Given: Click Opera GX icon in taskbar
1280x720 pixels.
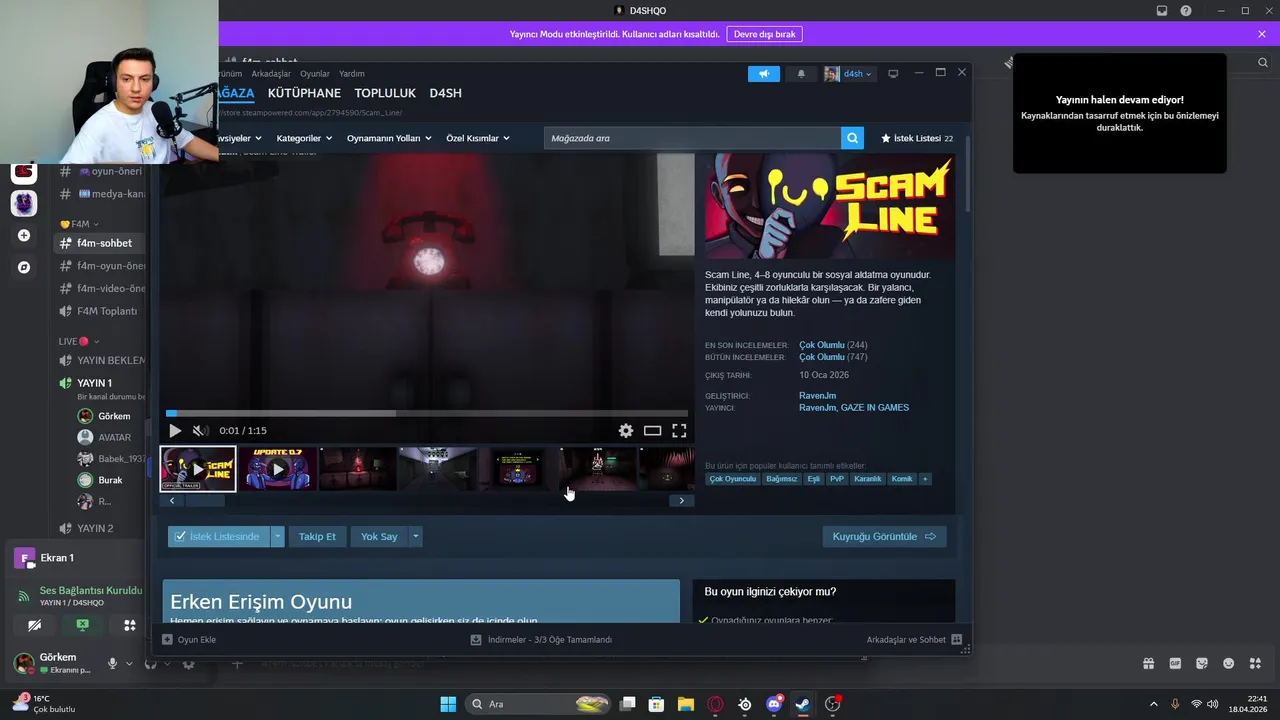Looking at the screenshot, I should coord(715,704).
